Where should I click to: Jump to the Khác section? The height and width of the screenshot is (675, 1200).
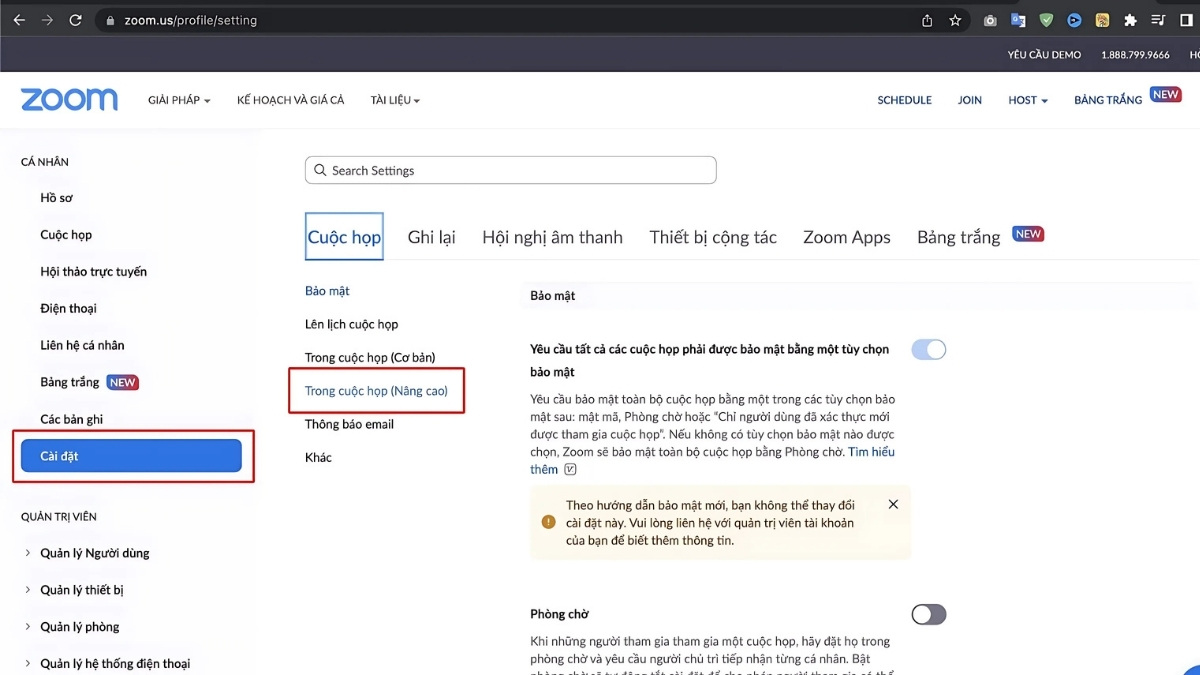tap(318, 457)
